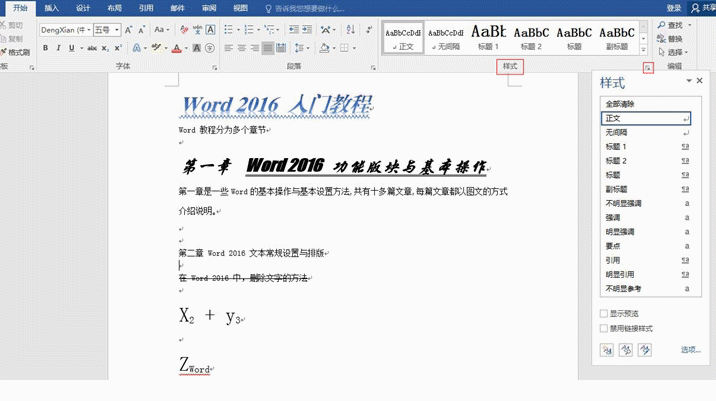Apply distributed alignment
716x401 pixels.
[281, 48]
